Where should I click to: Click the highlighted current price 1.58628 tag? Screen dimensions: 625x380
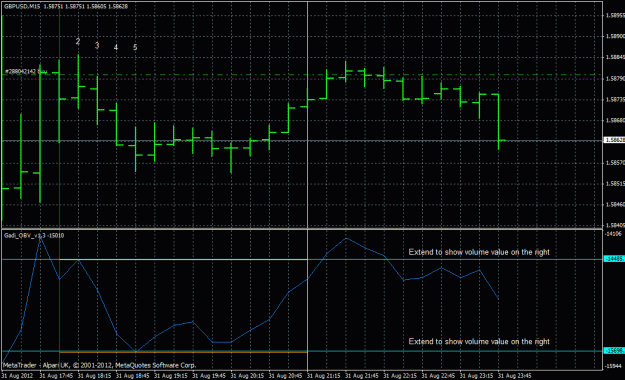coord(614,140)
